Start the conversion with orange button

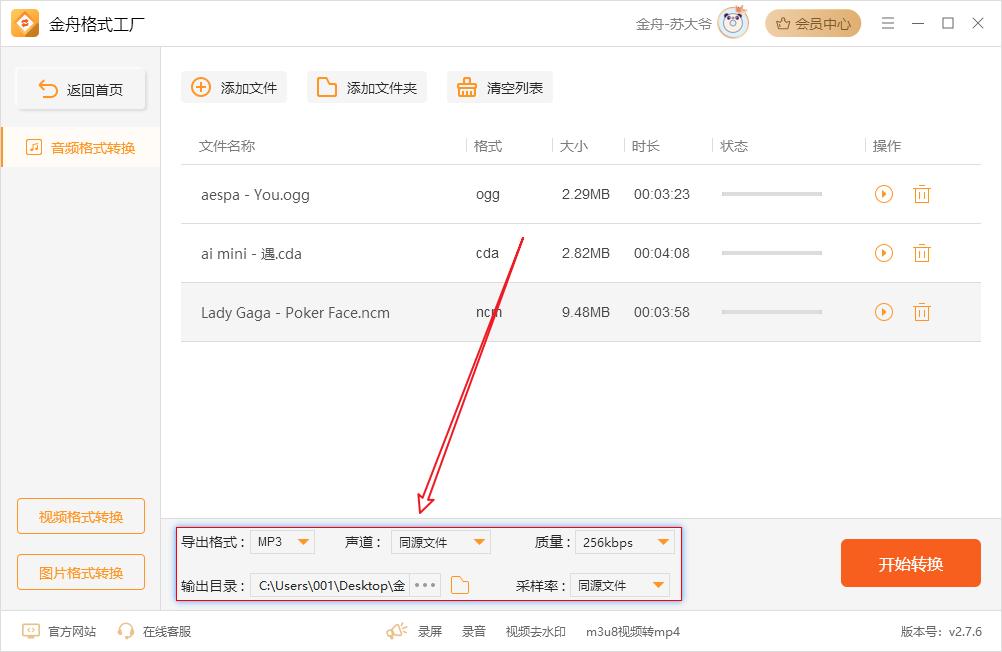tap(910, 564)
